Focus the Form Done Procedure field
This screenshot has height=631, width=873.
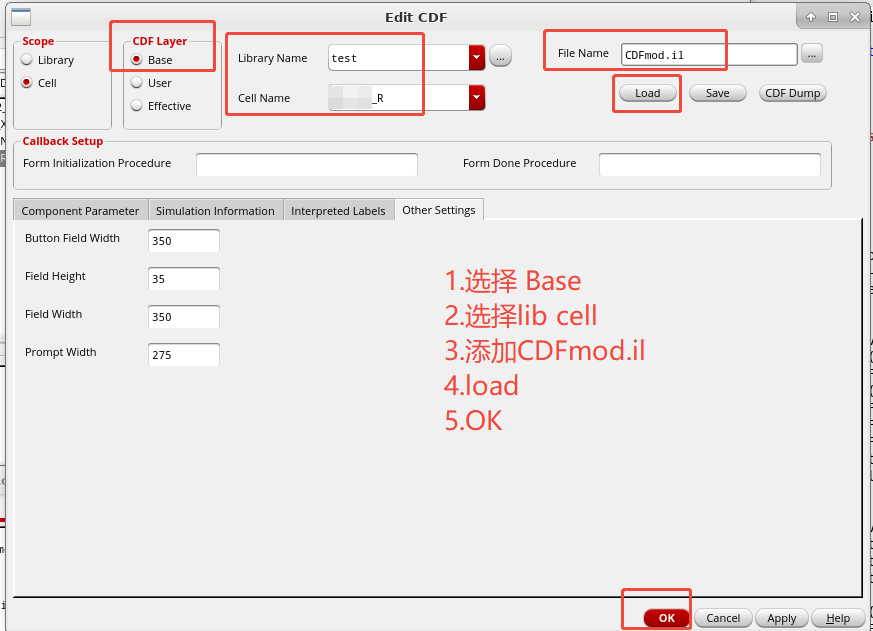point(709,164)
